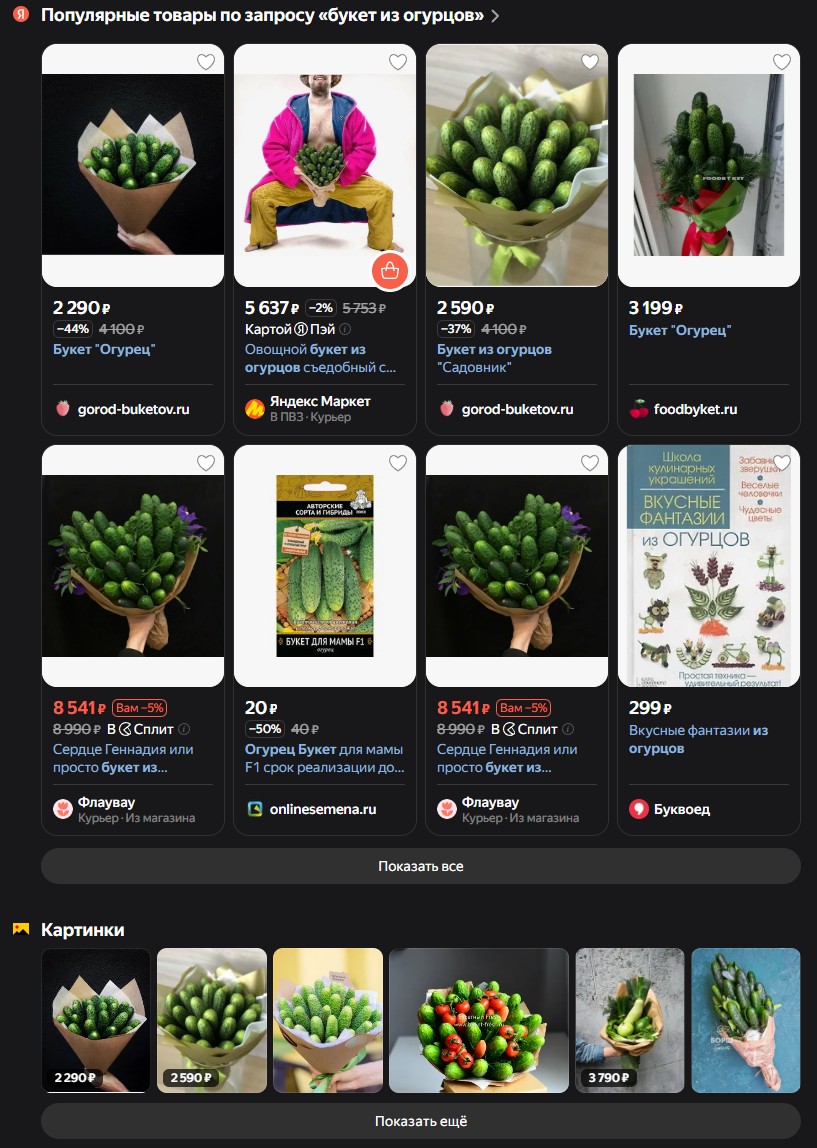Open the Огурец Букет для мамы F1 link
The height and width of the screenshot is (1148, 817).
[324, 758]
